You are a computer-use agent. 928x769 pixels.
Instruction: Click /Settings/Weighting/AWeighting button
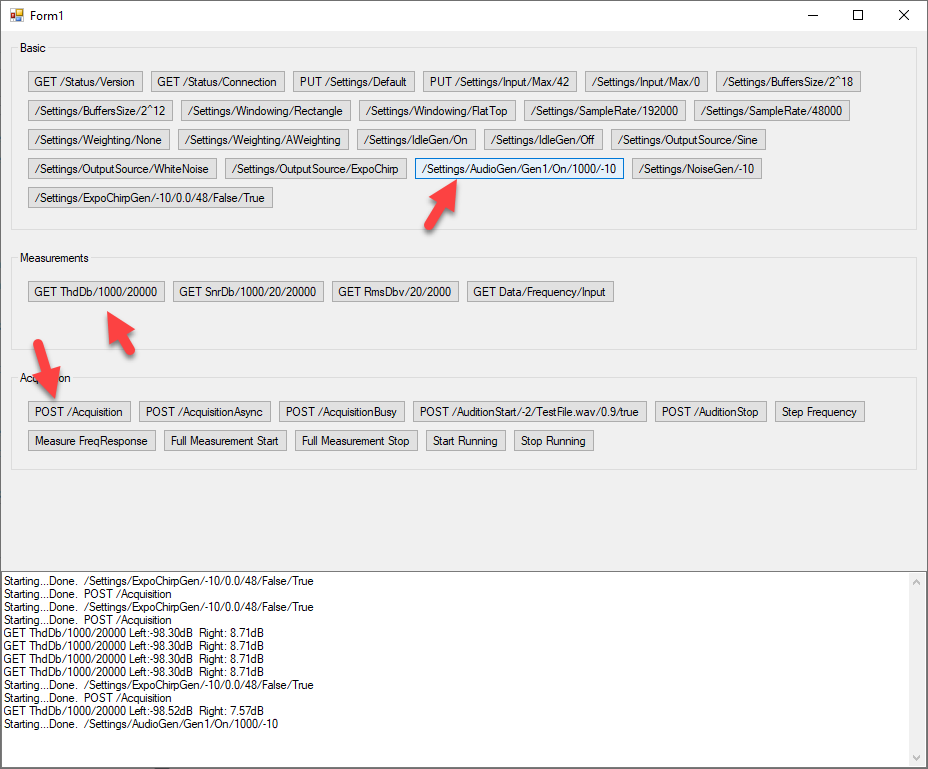263,140
